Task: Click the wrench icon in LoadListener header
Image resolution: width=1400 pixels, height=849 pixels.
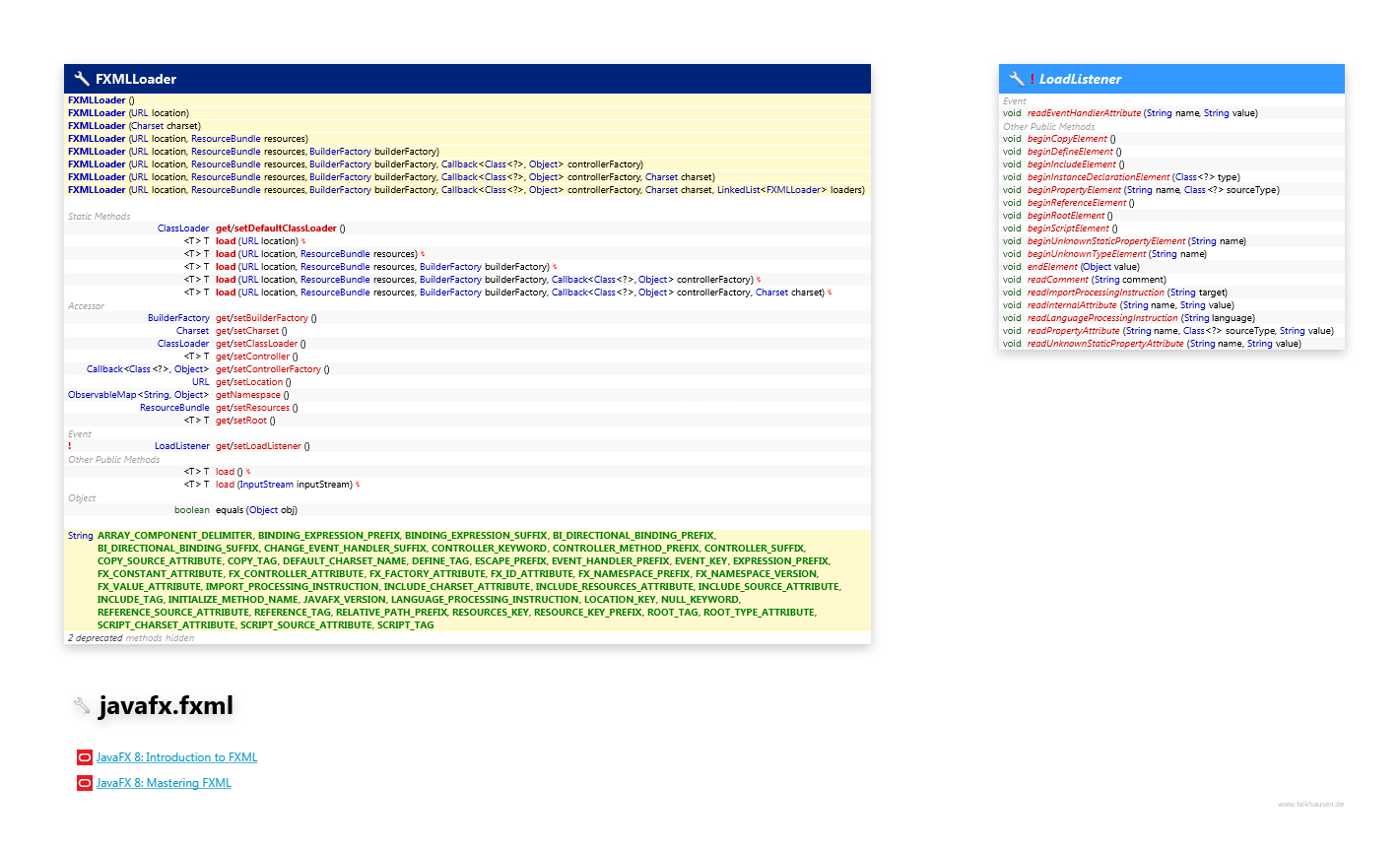Action: pyautogui.click(x=1017, y=79)
